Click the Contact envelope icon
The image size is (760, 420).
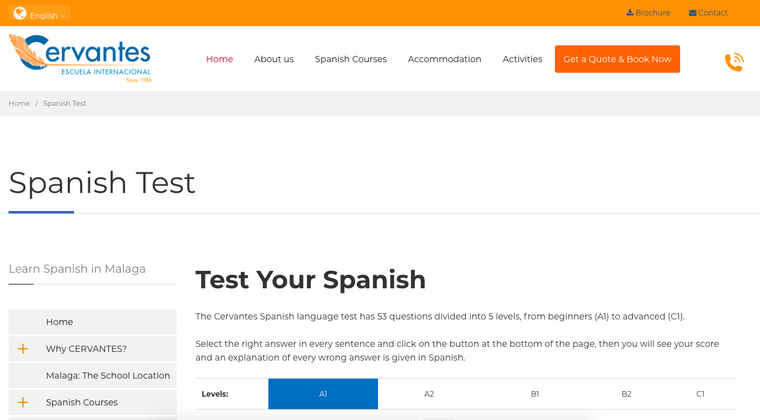[x=692, y=13]
